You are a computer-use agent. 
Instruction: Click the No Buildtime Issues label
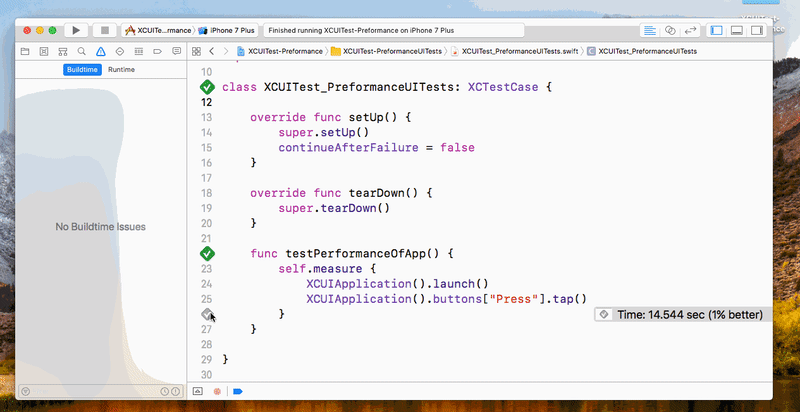101,227
